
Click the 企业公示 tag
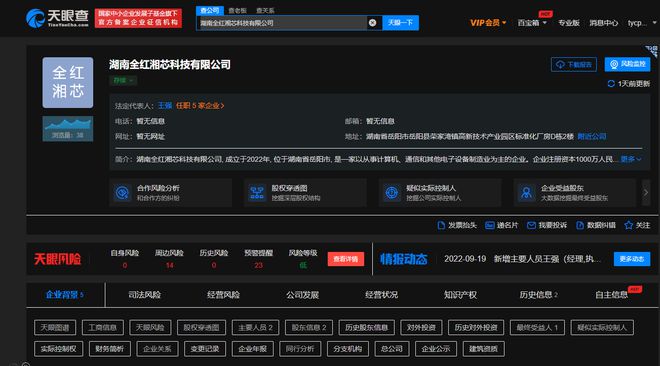click(436, 349)
